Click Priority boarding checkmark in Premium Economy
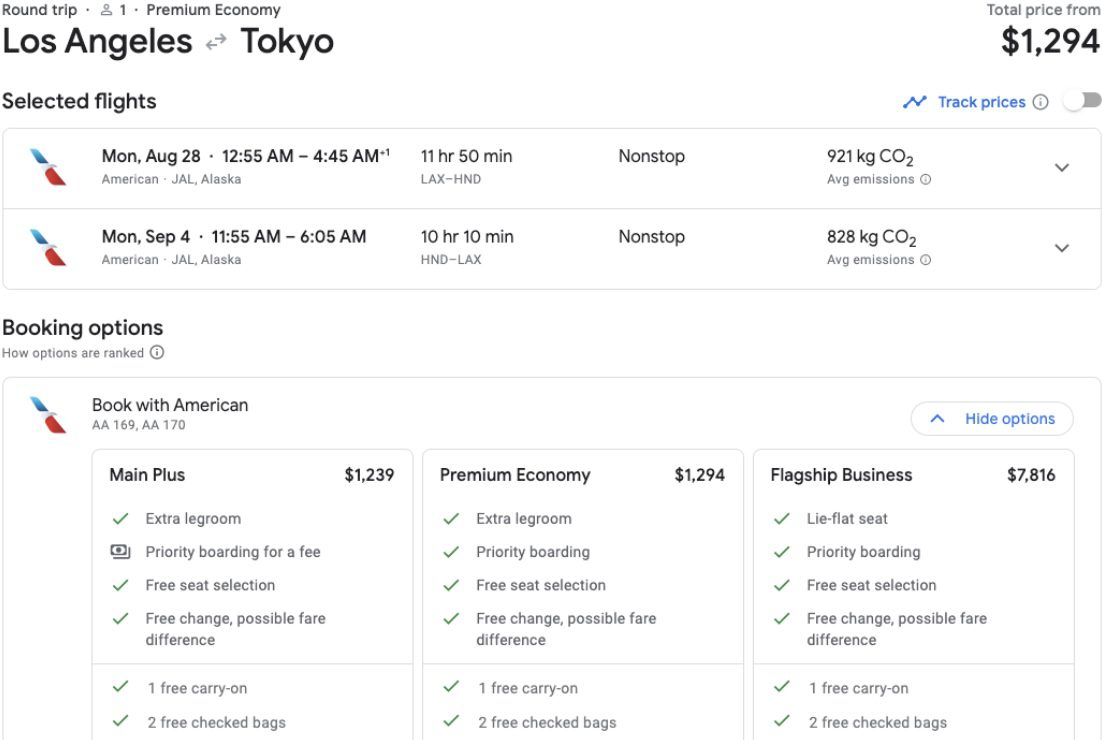Viewport: 1102px width, 740px height. point(451,552)
